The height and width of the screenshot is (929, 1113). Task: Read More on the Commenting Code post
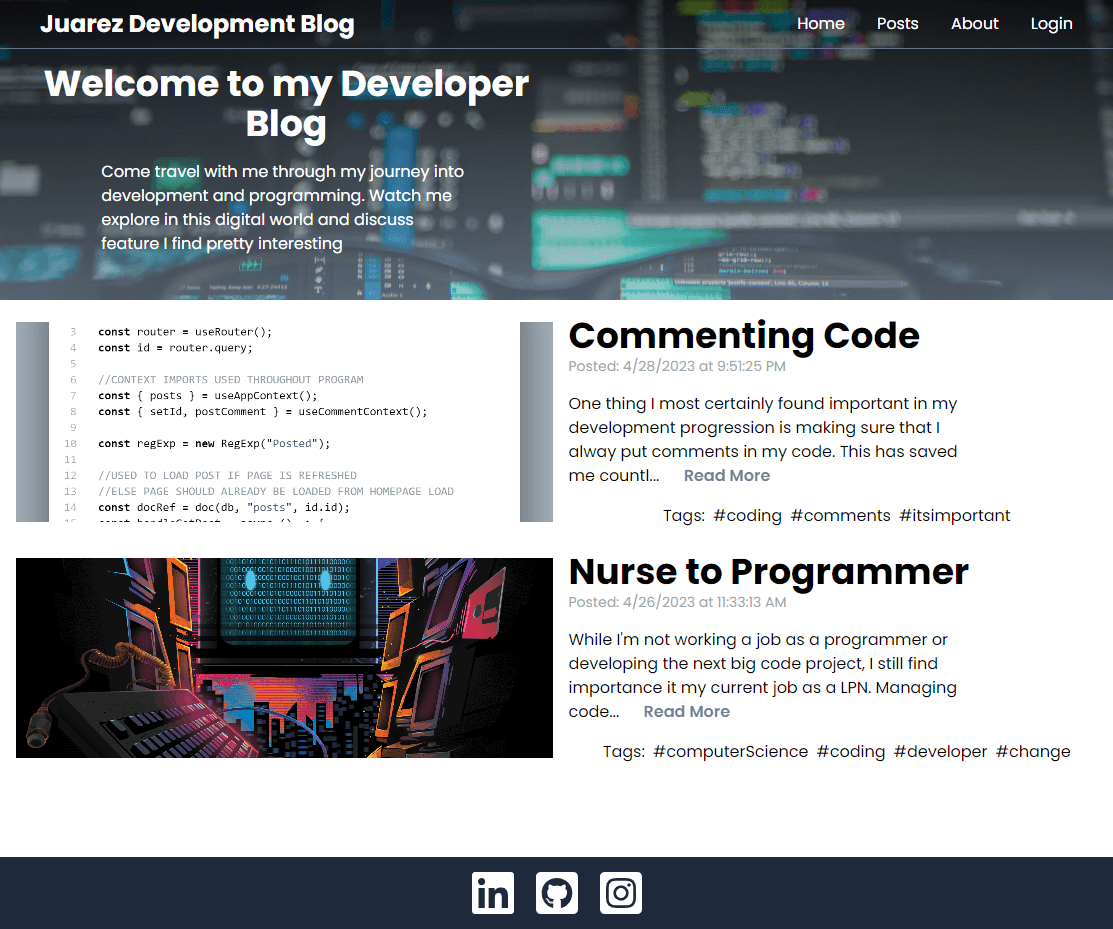tap(726, 476)
